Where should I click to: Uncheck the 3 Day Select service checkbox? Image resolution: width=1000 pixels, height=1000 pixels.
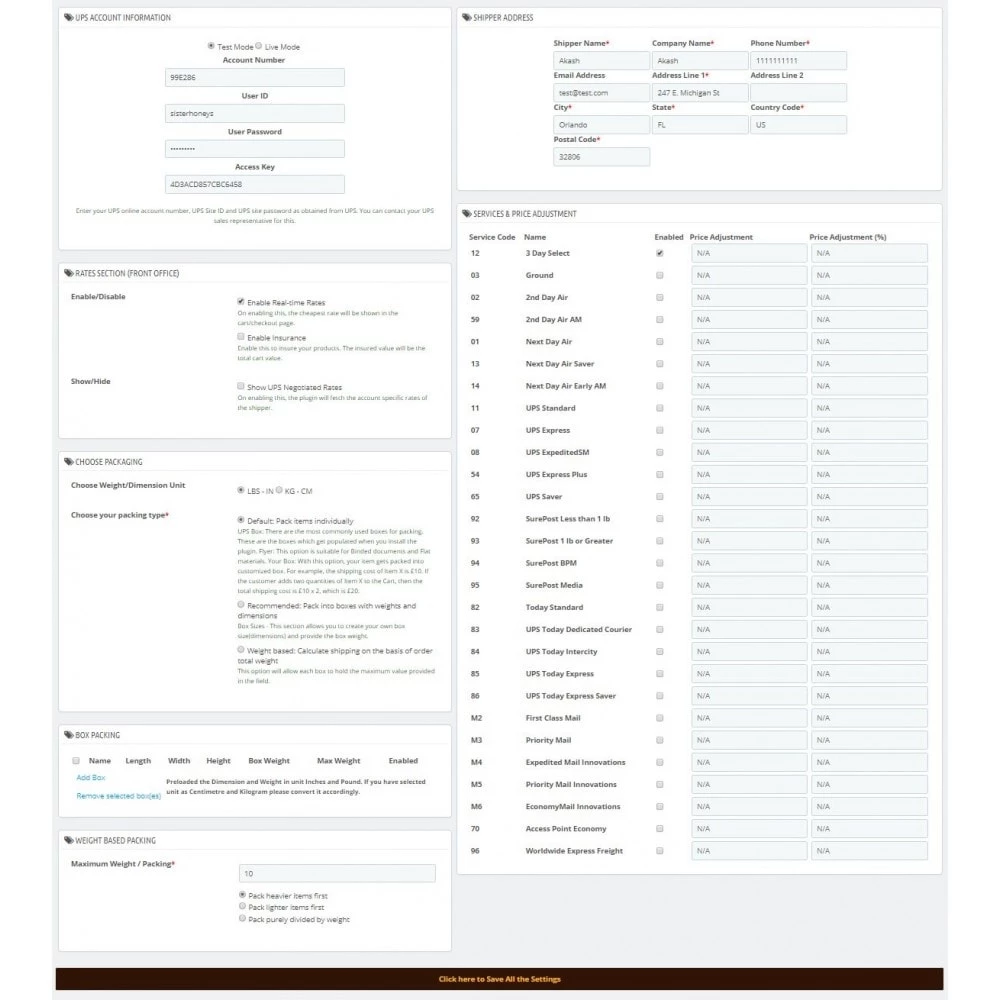click(x=659, y=253)
